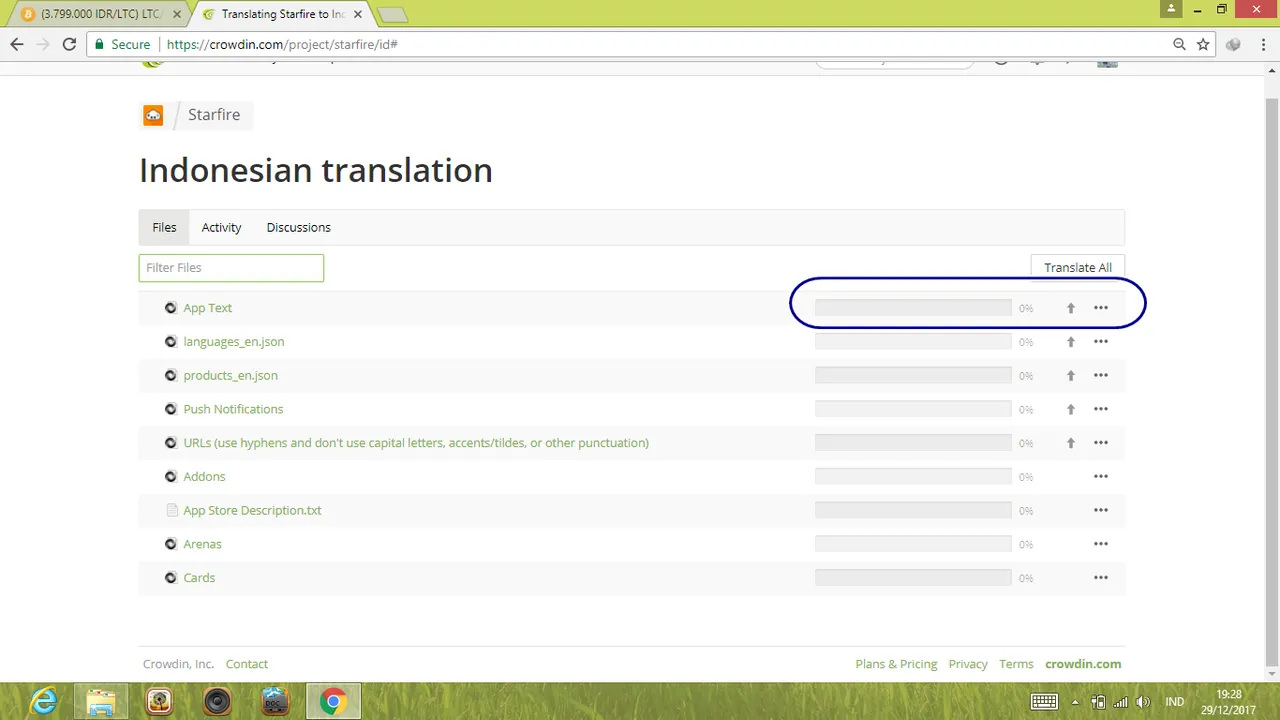
Task: Open the three-dot menu for App Store Description.txt
Action: [x=1101, y=510]
